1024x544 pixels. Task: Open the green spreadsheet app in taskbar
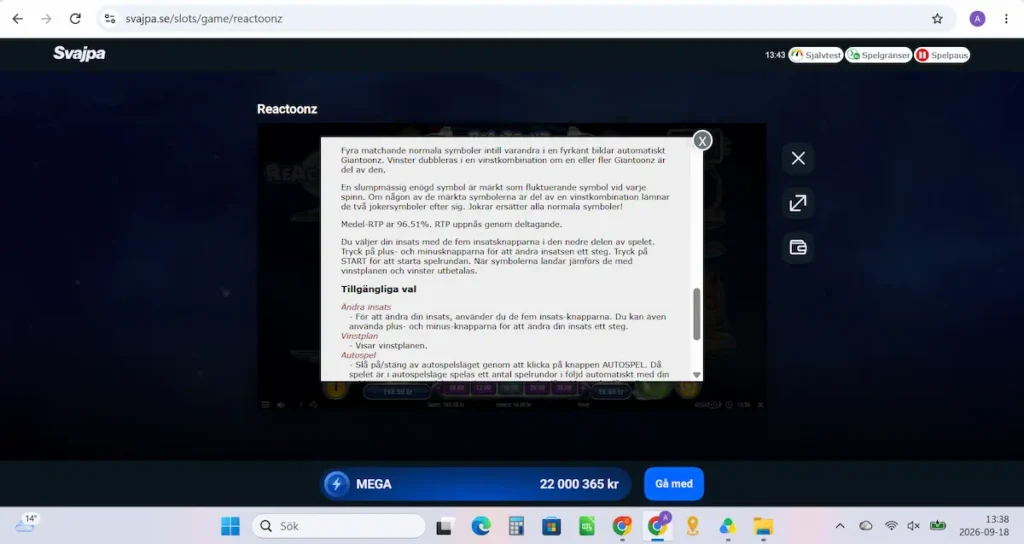click(x=586, y=526)
